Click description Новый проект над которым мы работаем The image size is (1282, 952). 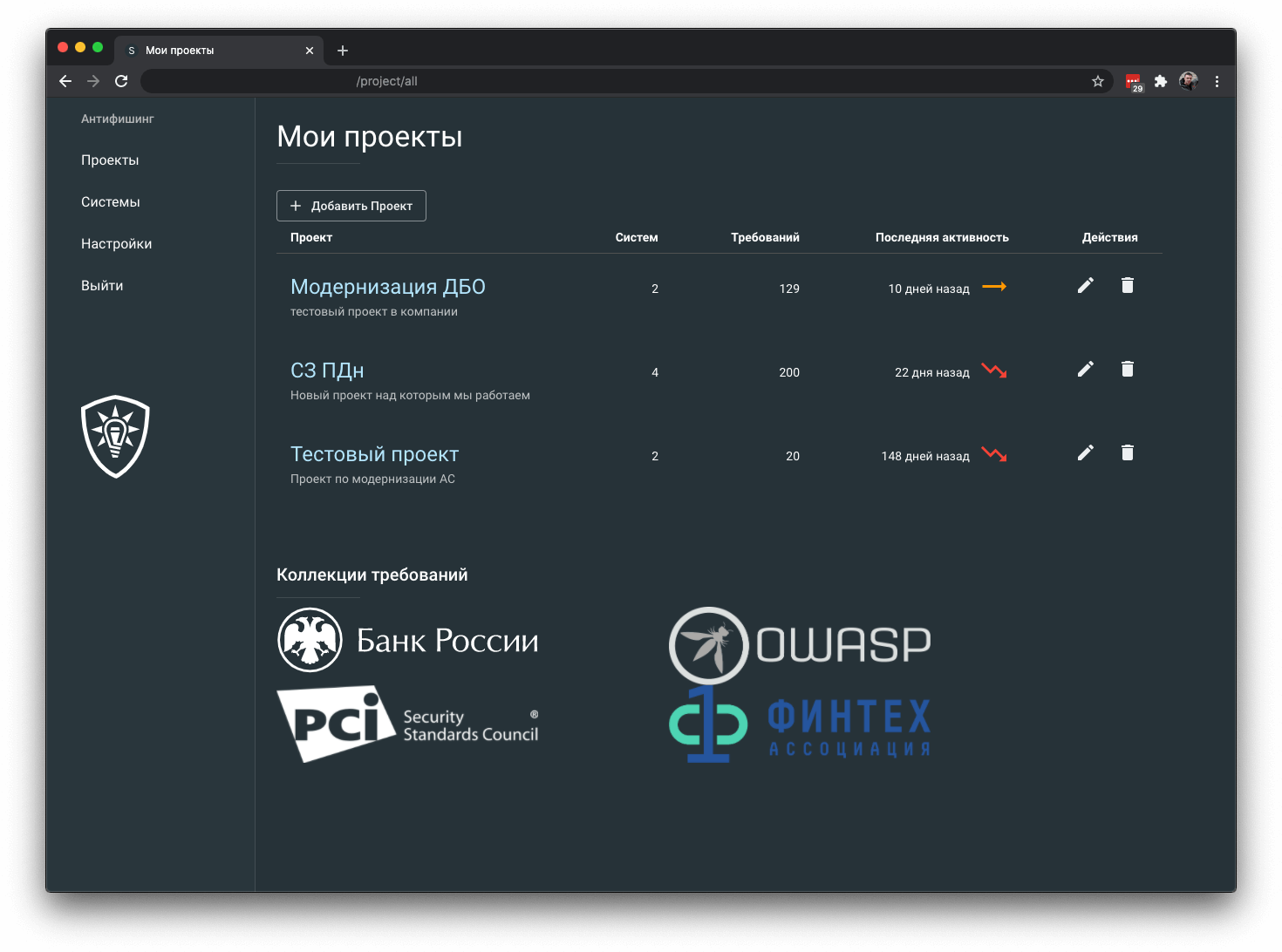410,395
